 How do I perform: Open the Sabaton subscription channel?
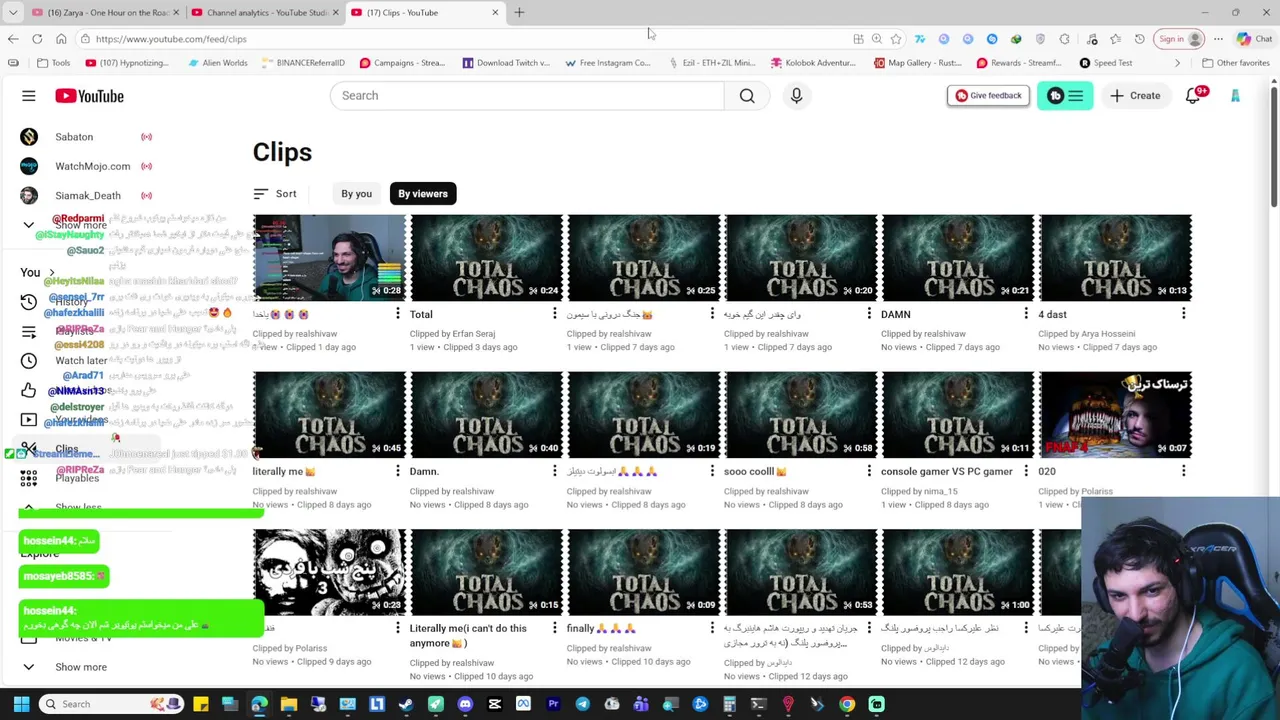85,137
